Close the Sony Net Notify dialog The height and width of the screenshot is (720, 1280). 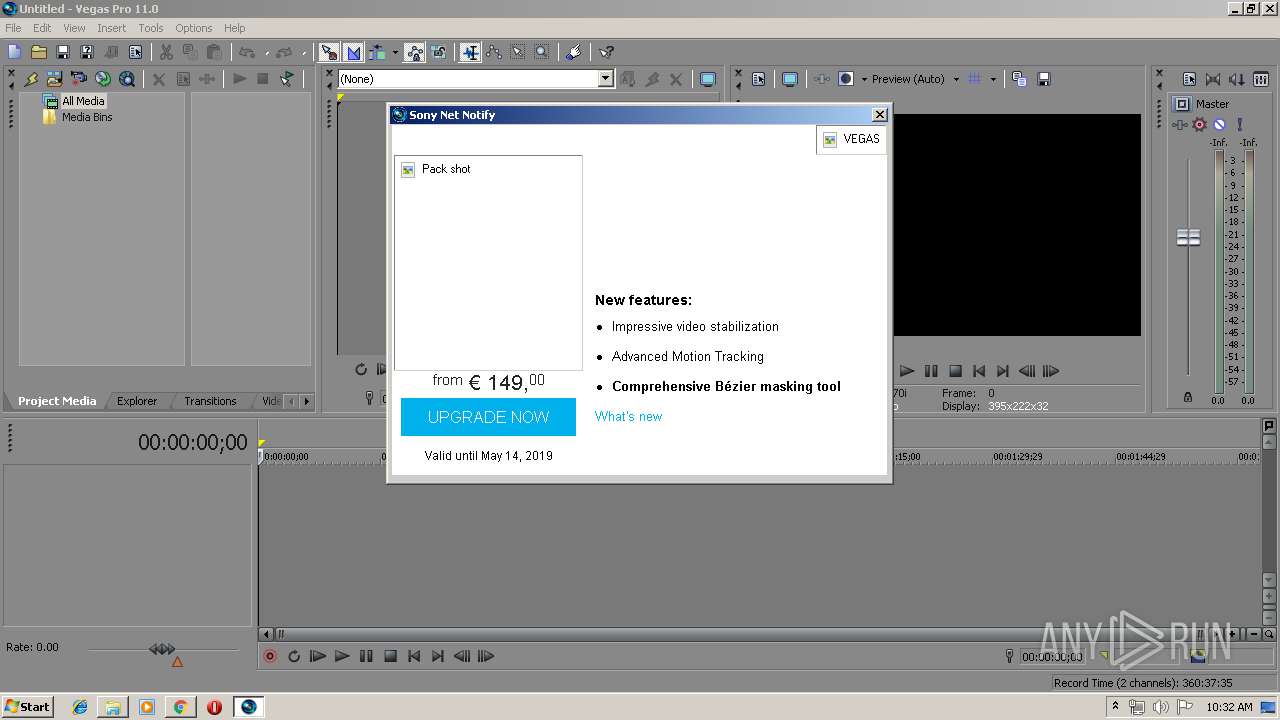880,115
